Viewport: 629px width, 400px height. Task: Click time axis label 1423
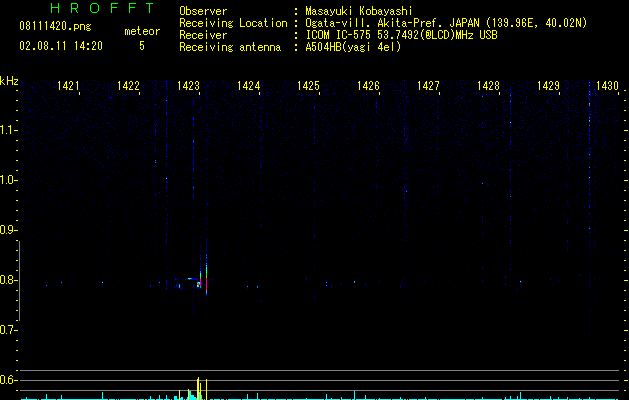(x=188, y=86)
